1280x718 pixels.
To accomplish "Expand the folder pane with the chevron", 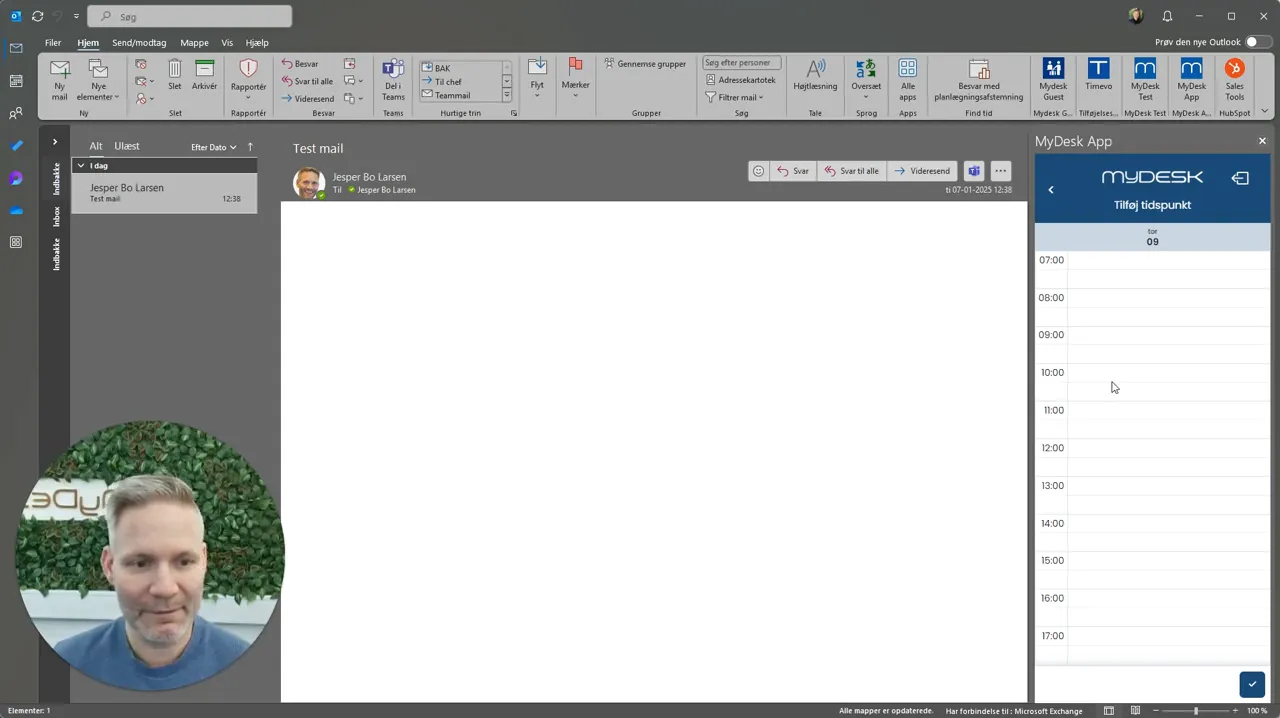I will coord(55,142).
